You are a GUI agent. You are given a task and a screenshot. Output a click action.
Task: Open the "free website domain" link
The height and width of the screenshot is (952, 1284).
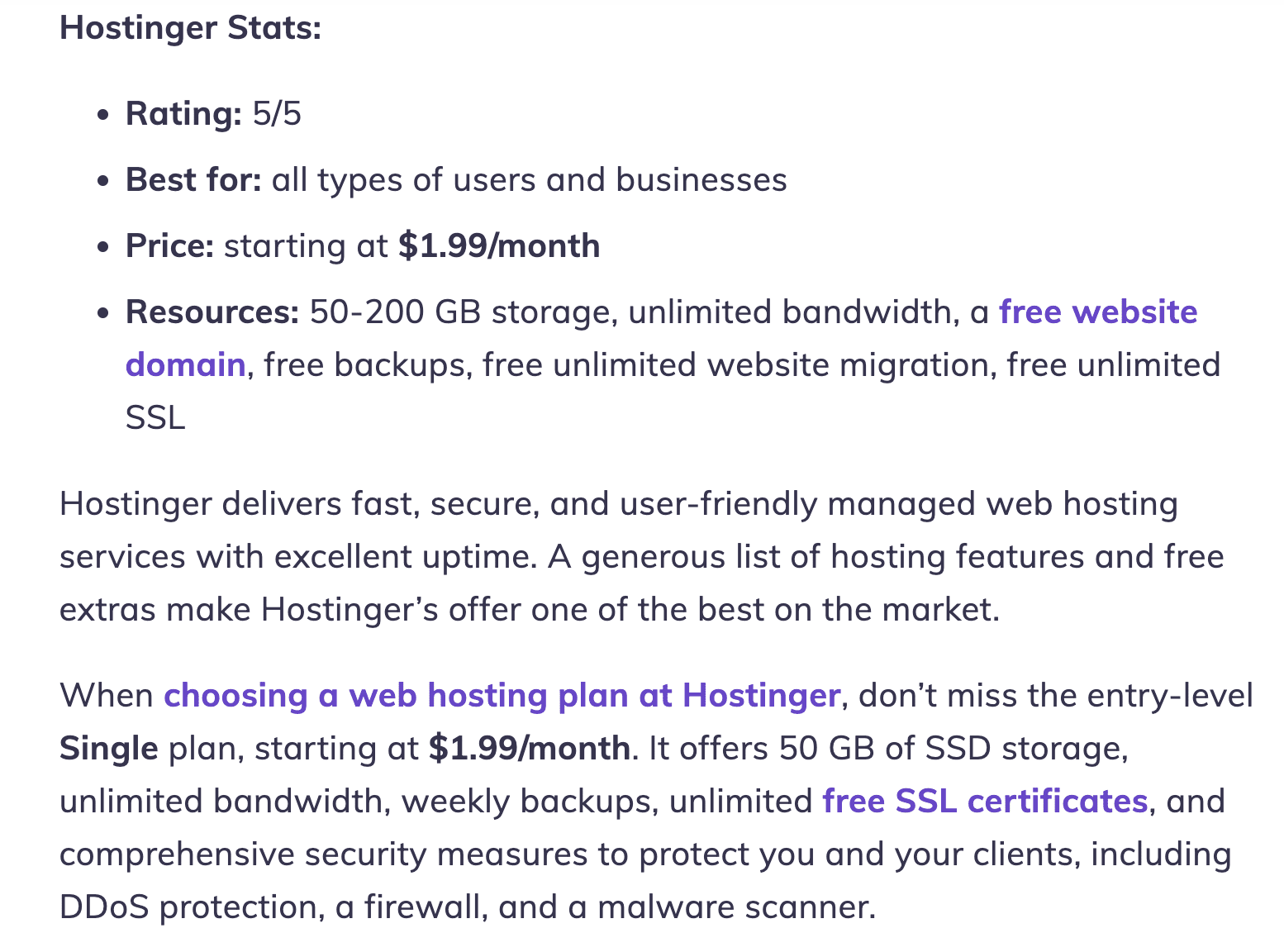[x=1097, y=312]
